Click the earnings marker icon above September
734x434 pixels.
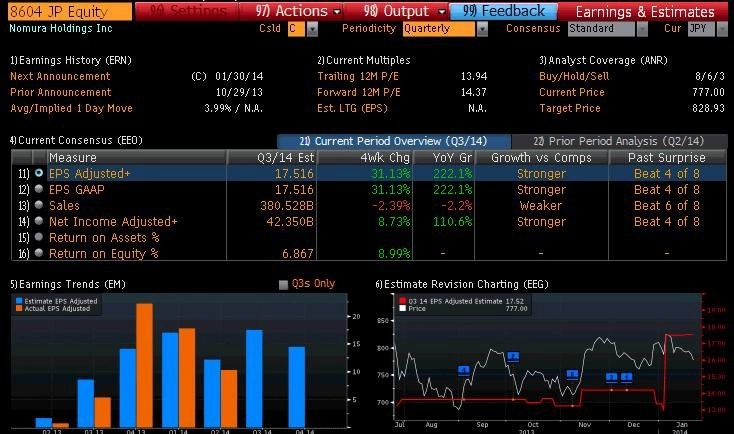pyautogui.click(x=463, y=370)
